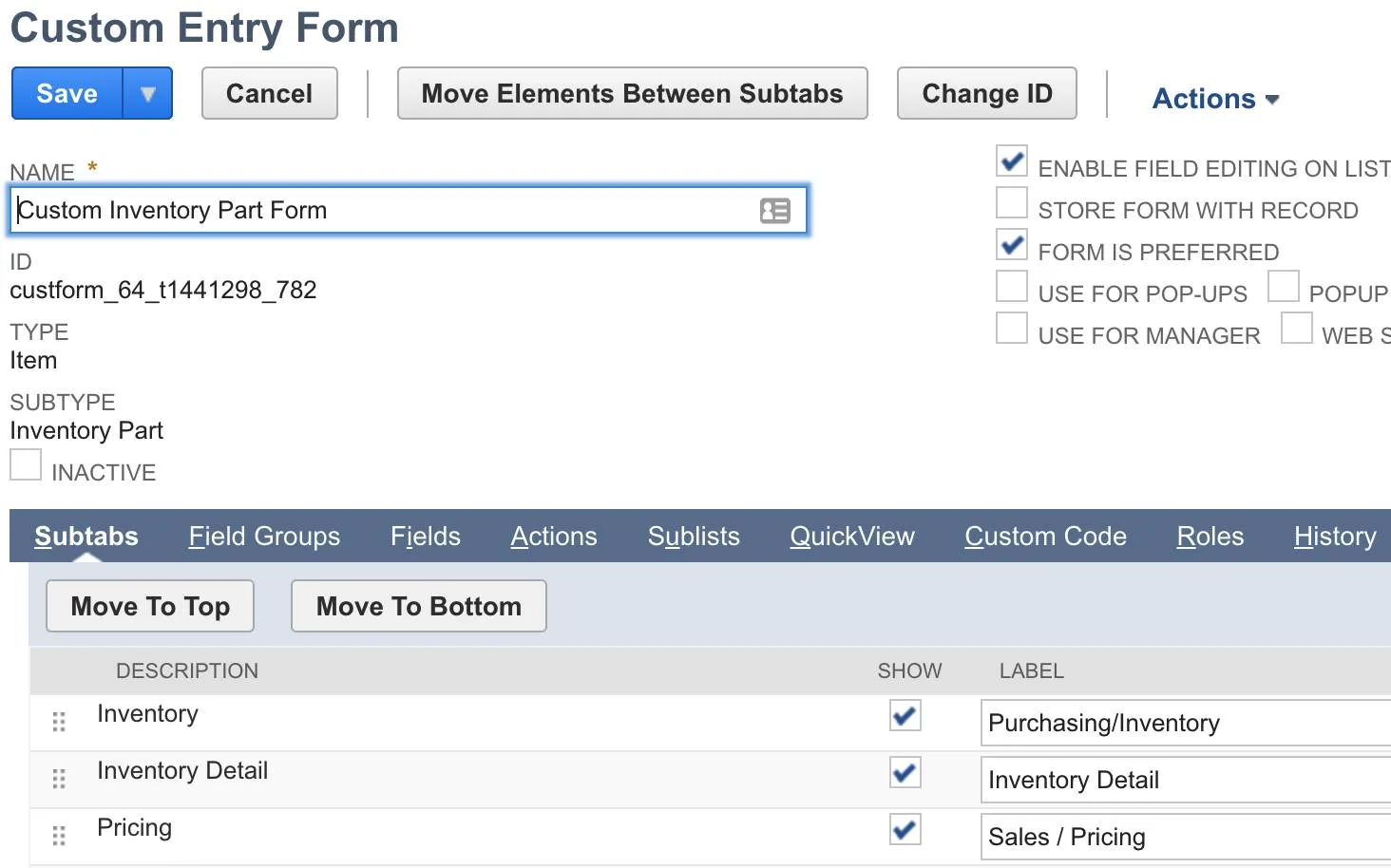Image resolution: width=1391 pixels, height=868 pixels.
Task: Switch to the Fields tab
Action: pyautogui.click(x=425, y=536)
